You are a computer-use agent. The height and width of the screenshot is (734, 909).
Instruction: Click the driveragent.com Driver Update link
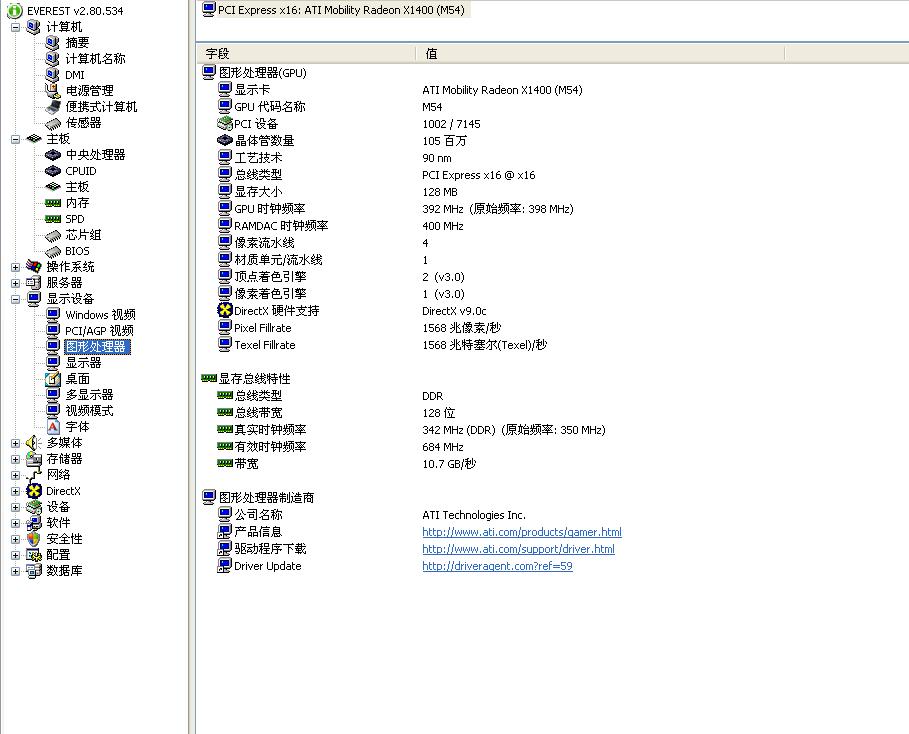pos(497,566)
